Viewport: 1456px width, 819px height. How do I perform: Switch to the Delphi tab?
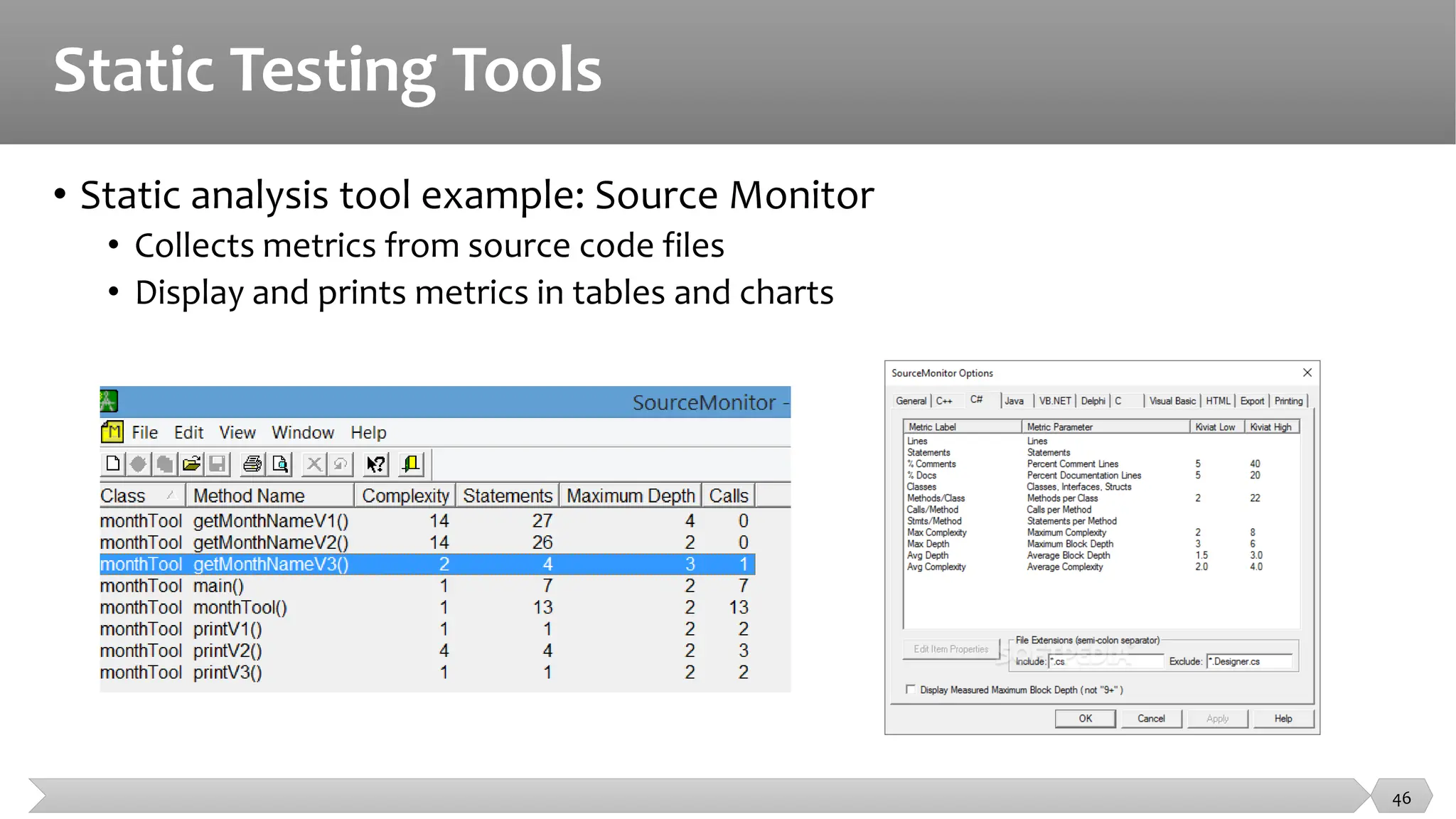(x=1093, y=401)
